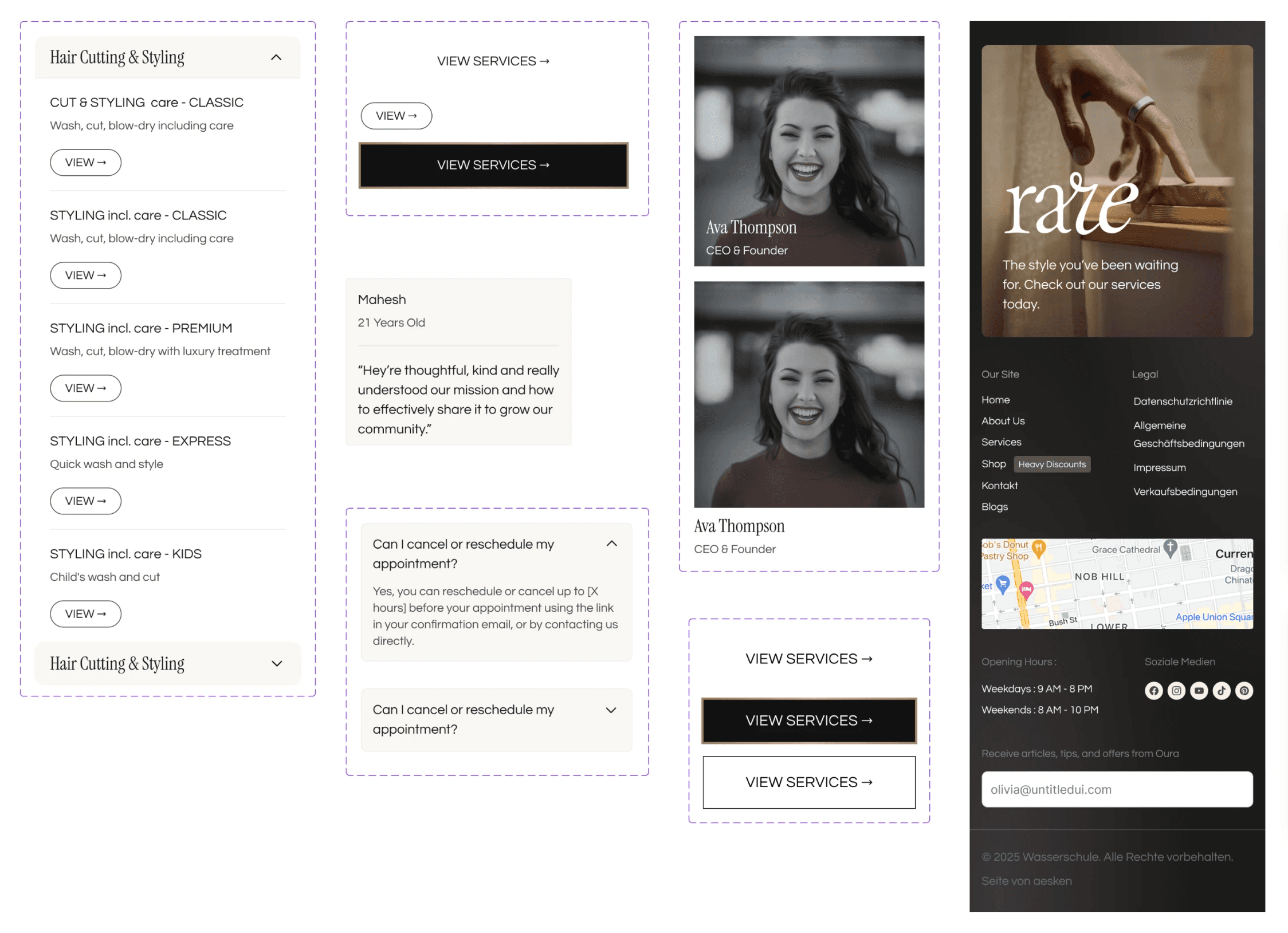Click the Grace Cathedral map marker
The image size is (1288, 933).
click(x=1170, y=548)
